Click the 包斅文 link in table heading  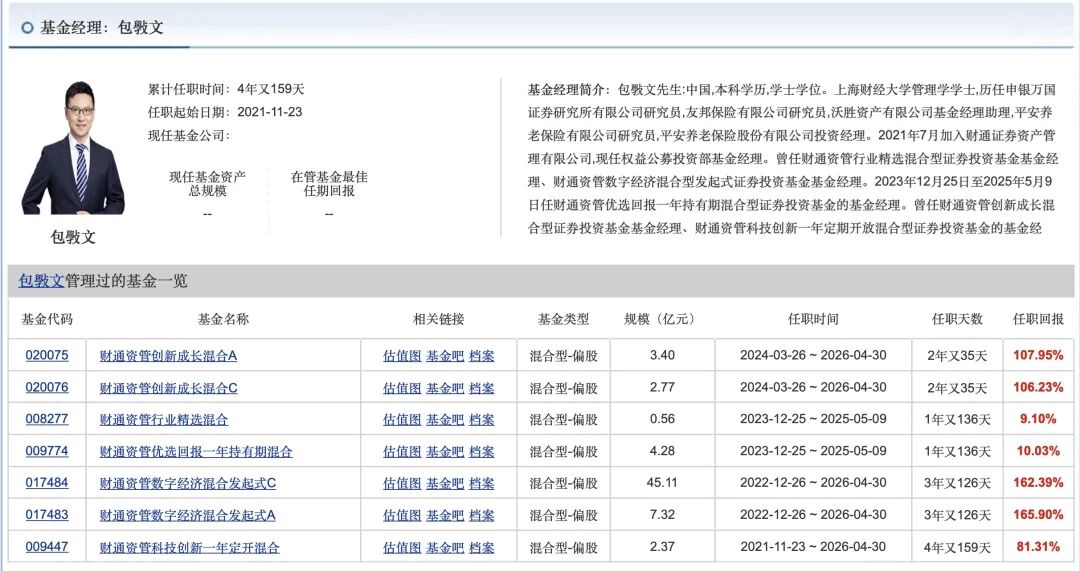tap(41, 281)
